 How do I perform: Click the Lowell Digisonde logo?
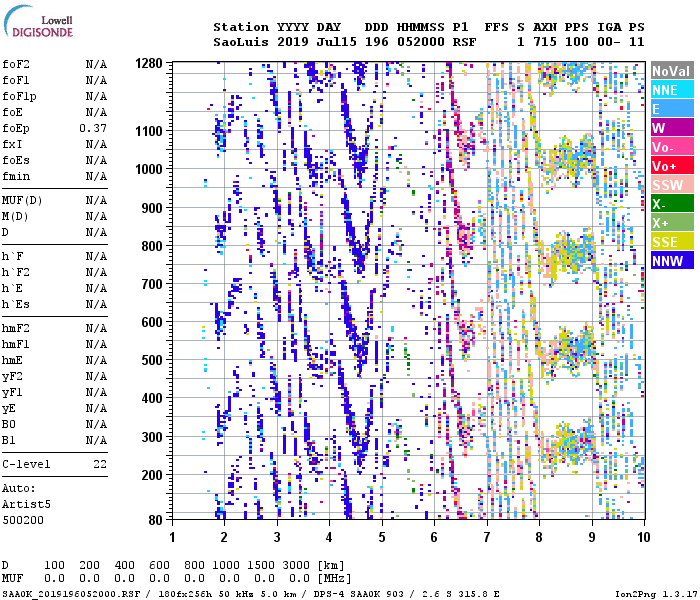(38, 22)
